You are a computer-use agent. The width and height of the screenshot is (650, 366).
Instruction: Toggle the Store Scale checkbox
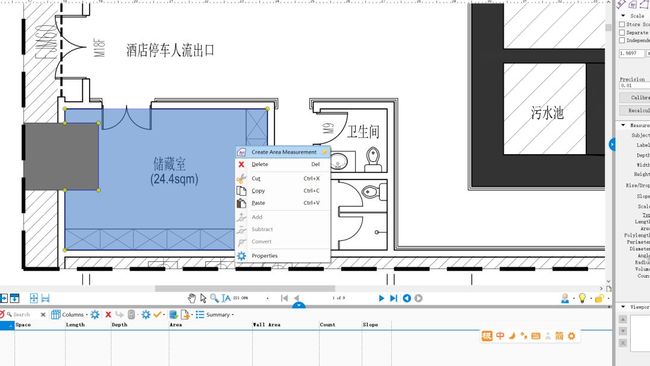point(622,24)
